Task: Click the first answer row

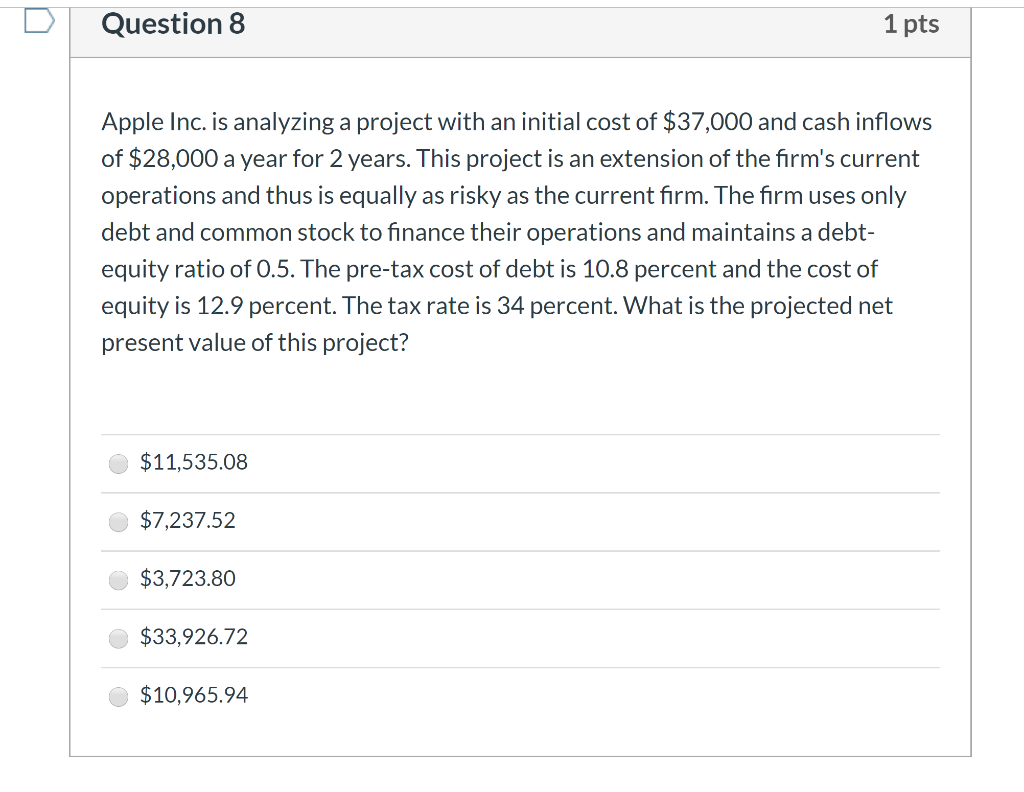Action: tap(520, 462)
